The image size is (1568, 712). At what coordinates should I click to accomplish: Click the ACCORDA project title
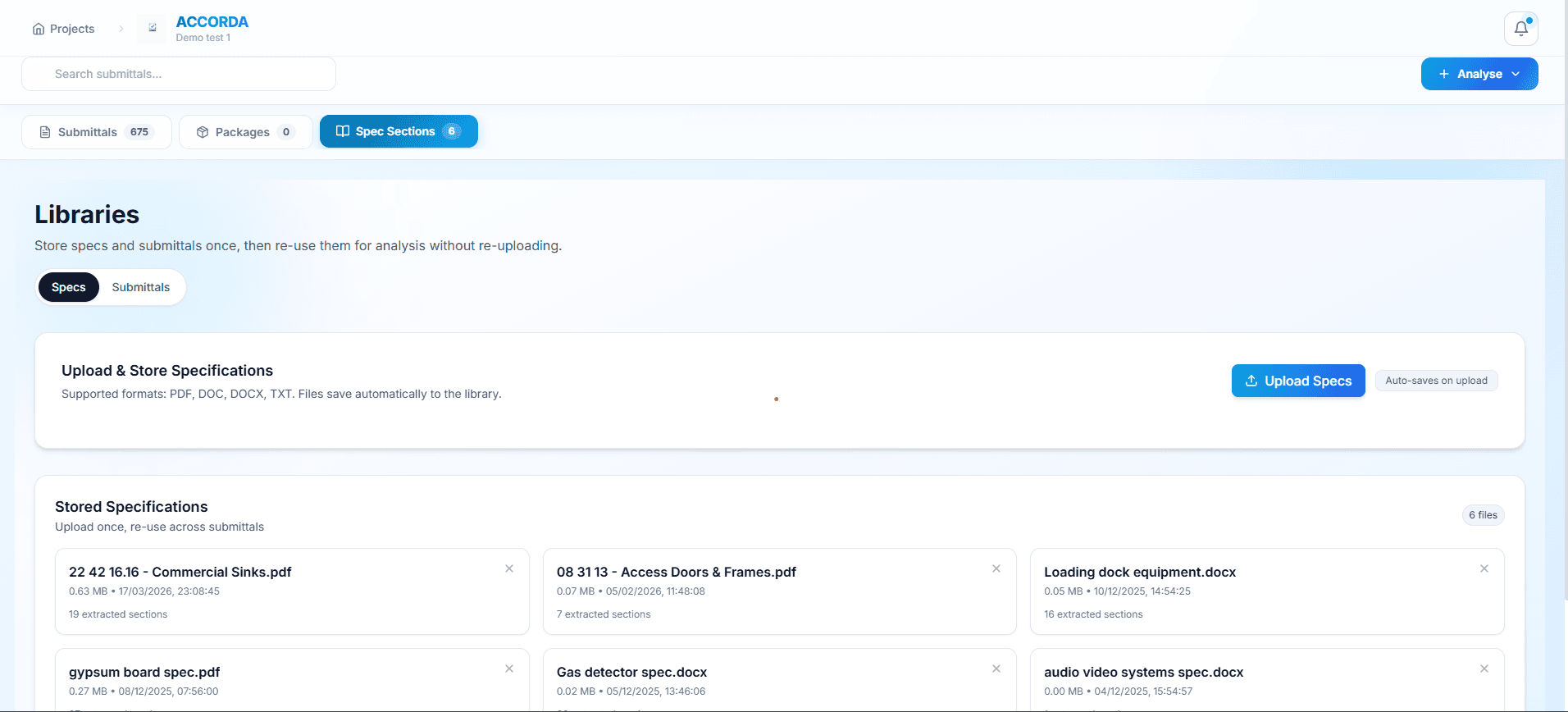click(212, 22)
